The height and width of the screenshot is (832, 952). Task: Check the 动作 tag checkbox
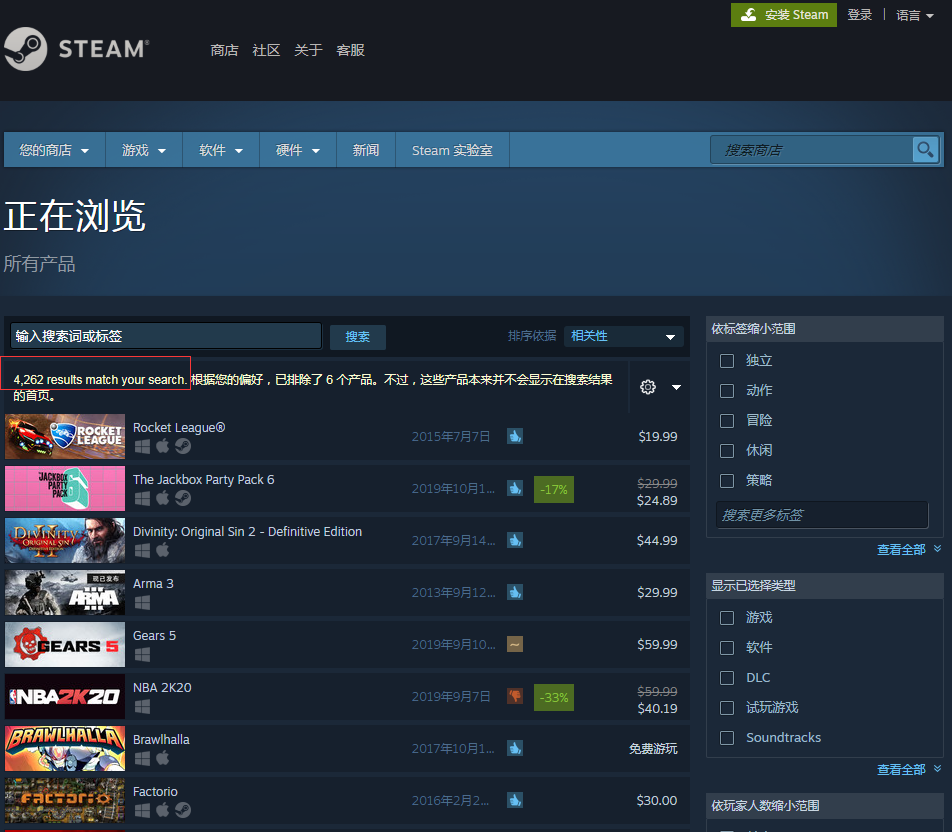tap(727, 390)
